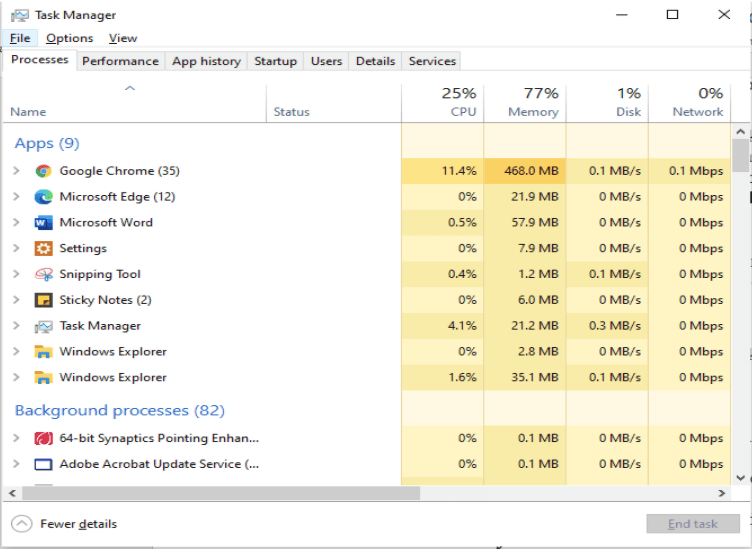Click the Adobe Acrobat Update Service icon
This screenshot has height=551, width=752.
[43, 464]
